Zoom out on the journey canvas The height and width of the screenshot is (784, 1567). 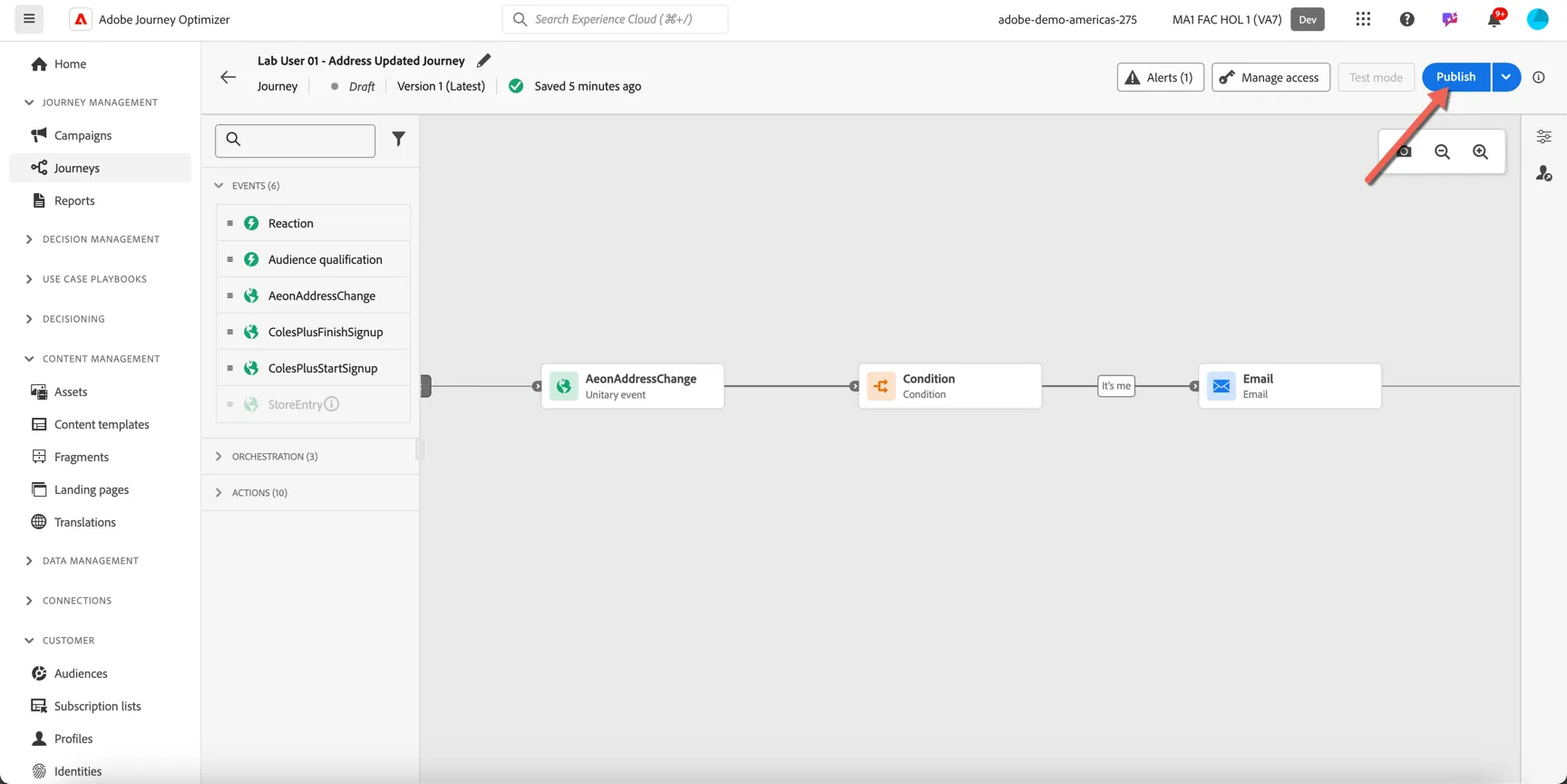pos(1442,152)
